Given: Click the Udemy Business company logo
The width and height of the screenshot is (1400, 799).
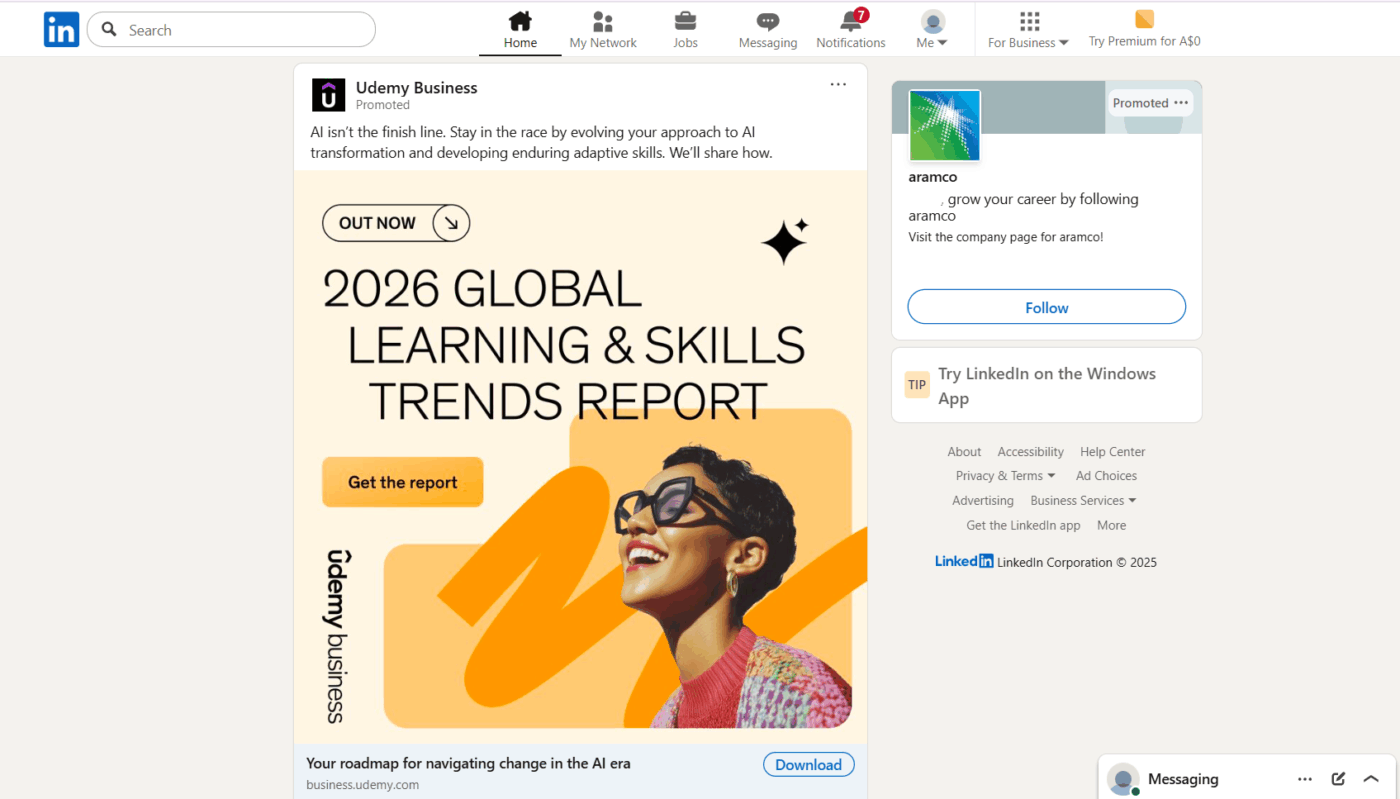Looking at the screenshot, I should pyautogui.click(x=329, y=94).
